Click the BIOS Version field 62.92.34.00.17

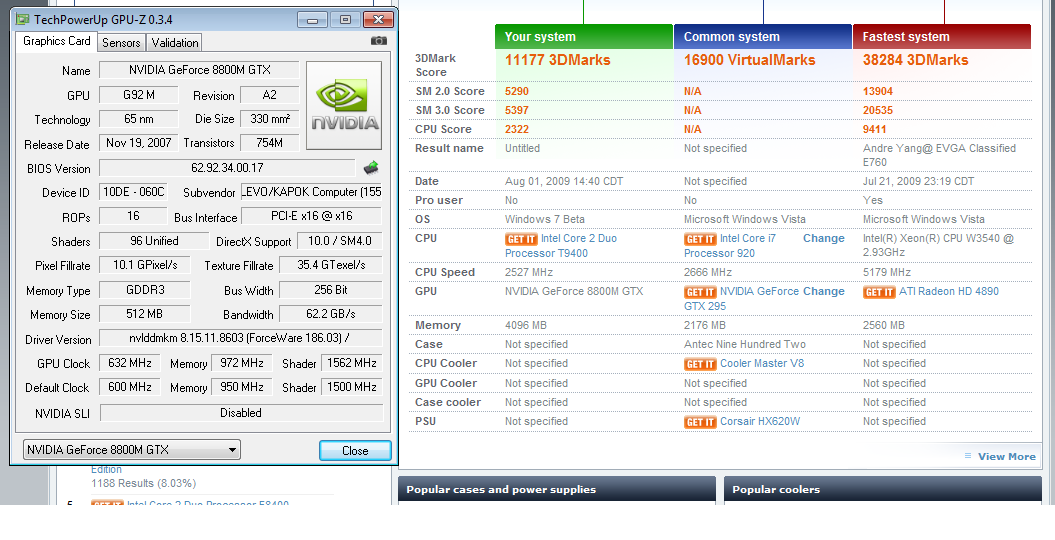click(x=227, y=168)
